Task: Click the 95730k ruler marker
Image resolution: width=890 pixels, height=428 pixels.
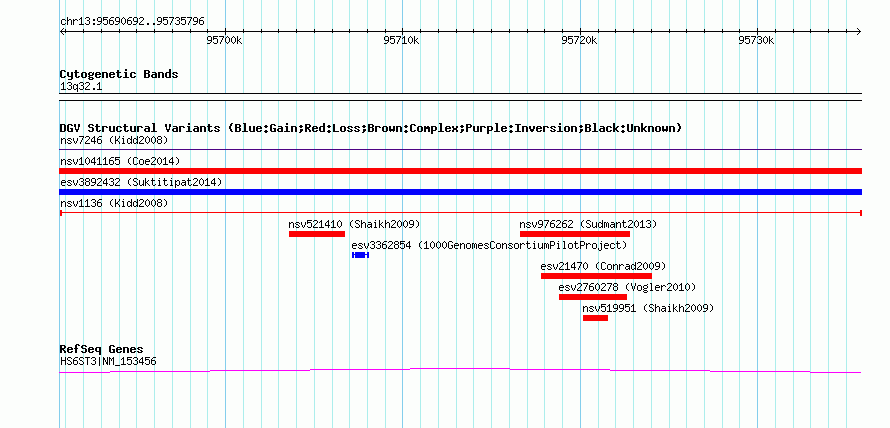Action: 757,40
